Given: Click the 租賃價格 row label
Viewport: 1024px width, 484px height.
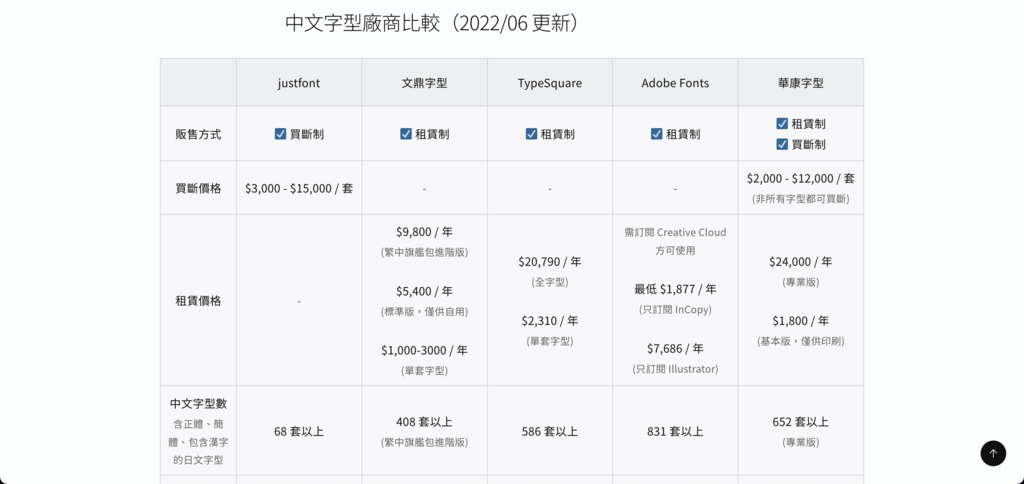Looking at the screenshot, I should click(x=198, y=300).
